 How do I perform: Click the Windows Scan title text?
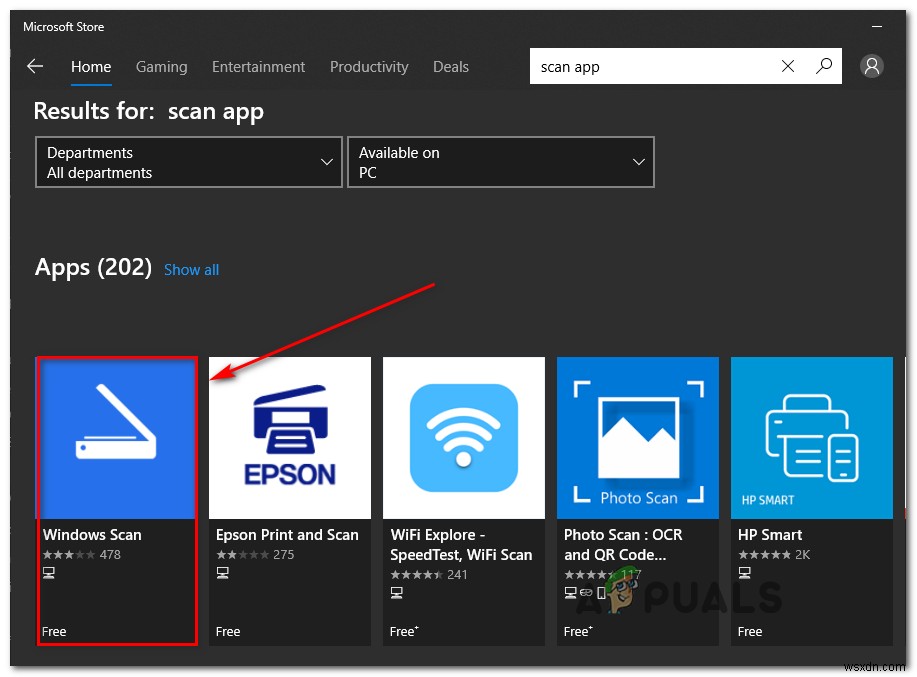pyautogui.click(x=92, y=535)
